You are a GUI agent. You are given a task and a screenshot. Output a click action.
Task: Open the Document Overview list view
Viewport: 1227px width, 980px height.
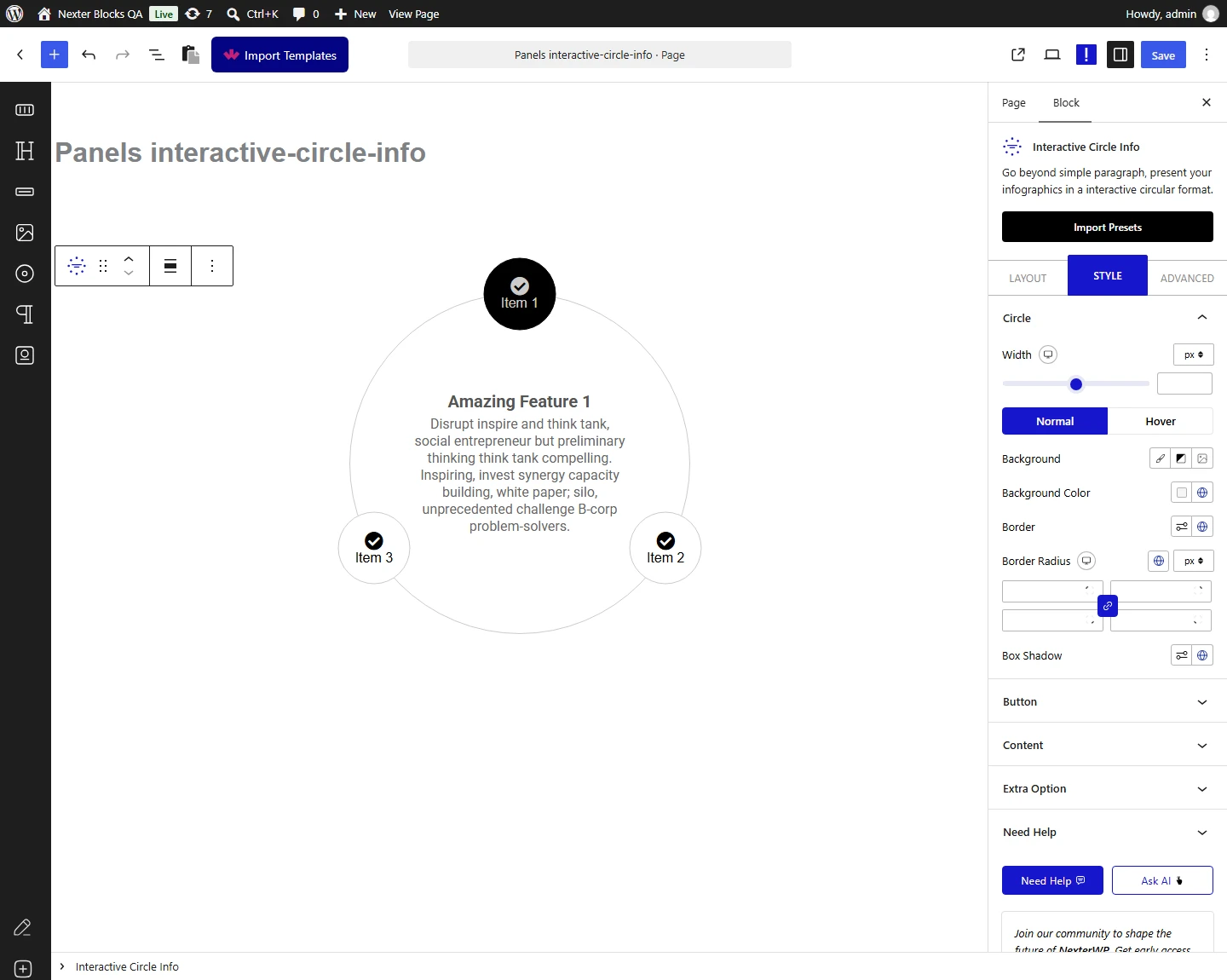157,55
